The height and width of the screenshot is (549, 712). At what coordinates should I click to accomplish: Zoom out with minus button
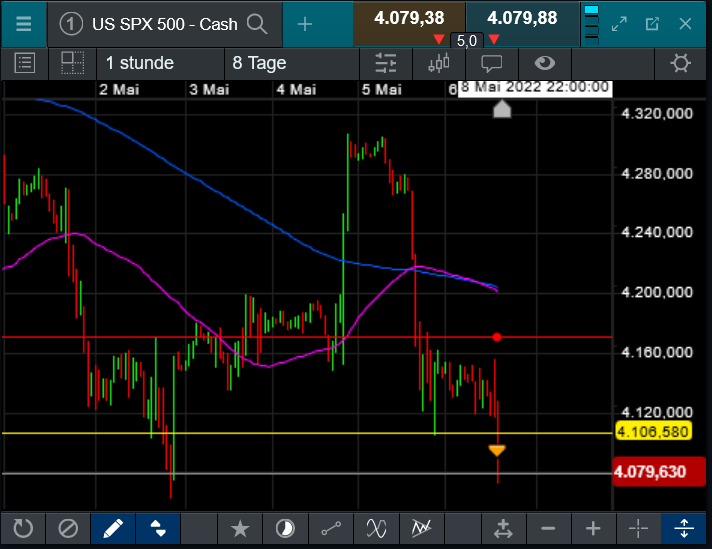pos(548,529)
